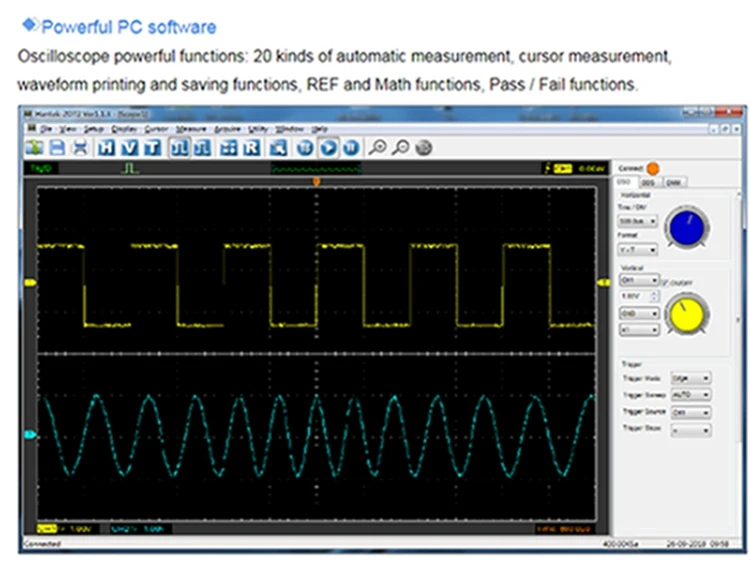This screenshot has width=750, height=567.
Task: Switch to the DDS tab
Action: 648,182
